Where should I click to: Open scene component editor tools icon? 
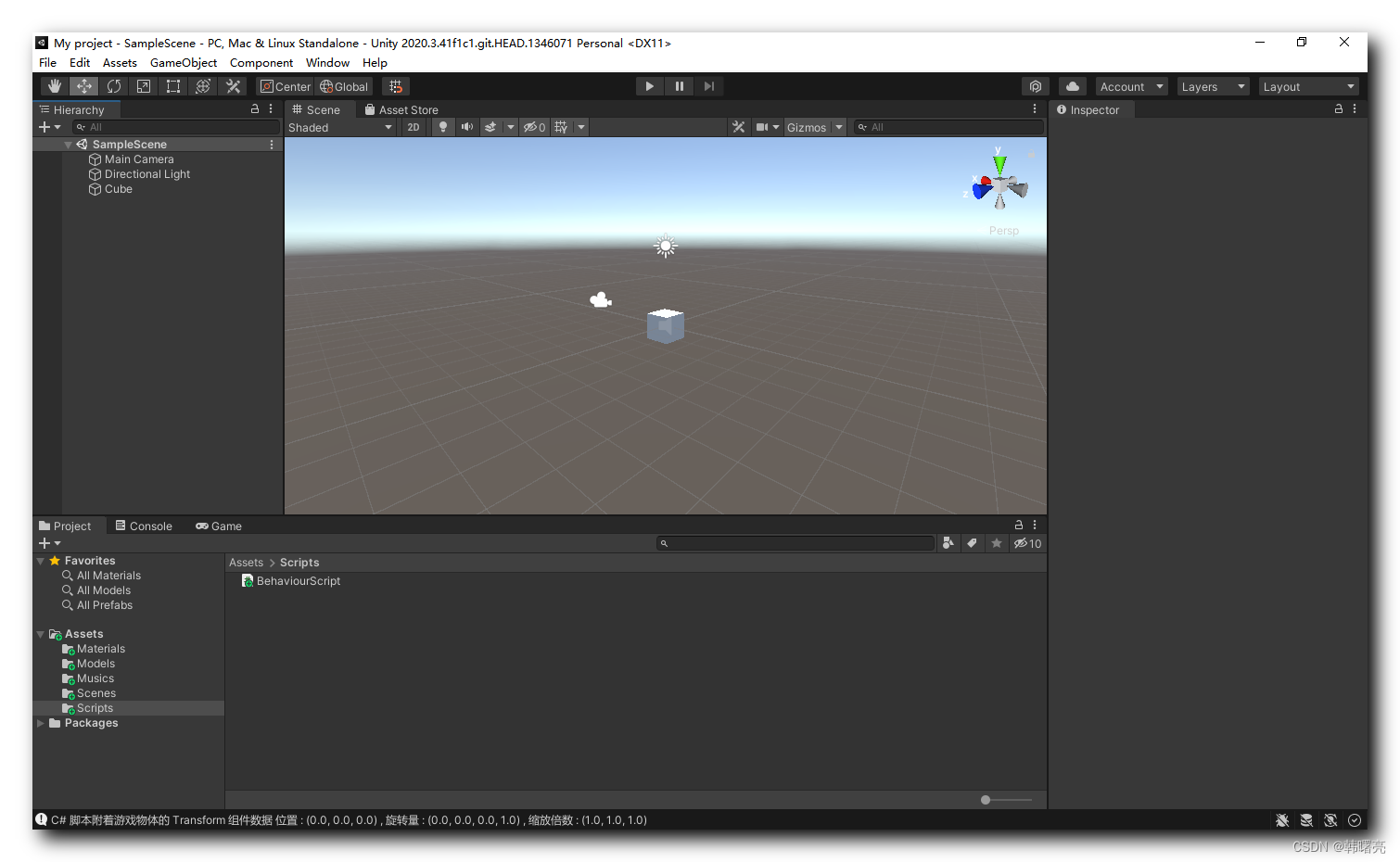click(738, 127)
